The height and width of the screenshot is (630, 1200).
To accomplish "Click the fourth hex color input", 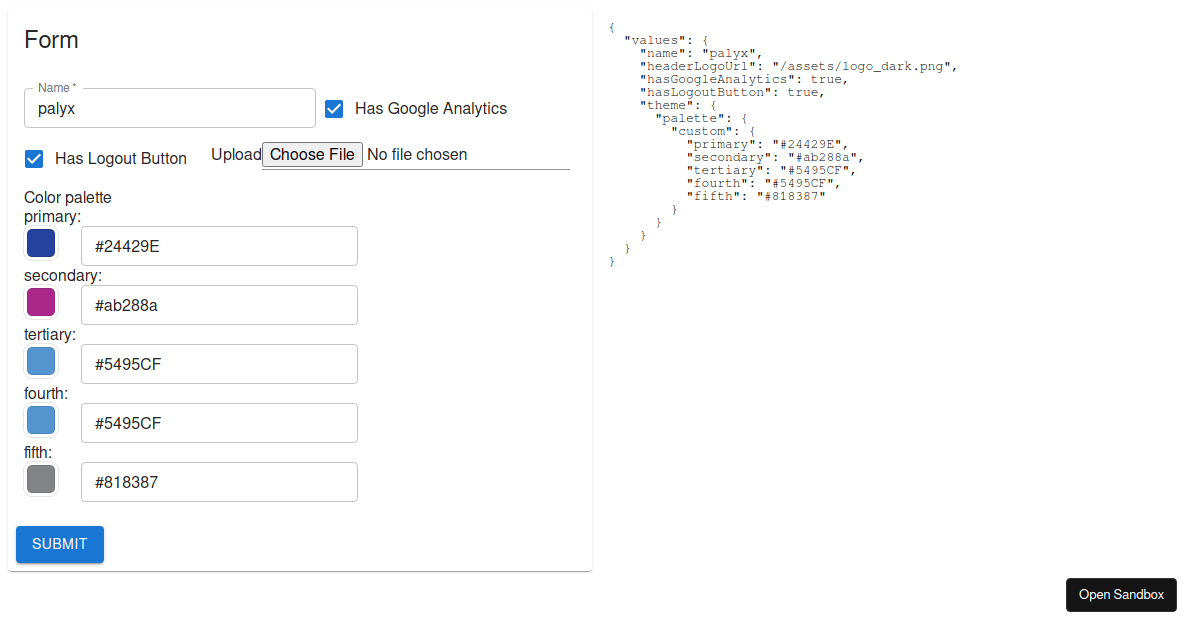I will click(x=219, y=423).
